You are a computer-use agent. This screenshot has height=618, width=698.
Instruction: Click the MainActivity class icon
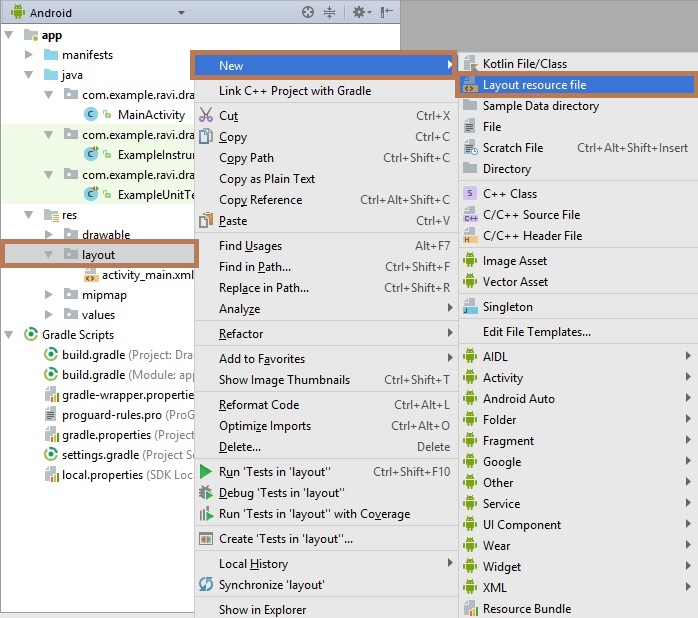pyautogui.click(x=91, y=114)
